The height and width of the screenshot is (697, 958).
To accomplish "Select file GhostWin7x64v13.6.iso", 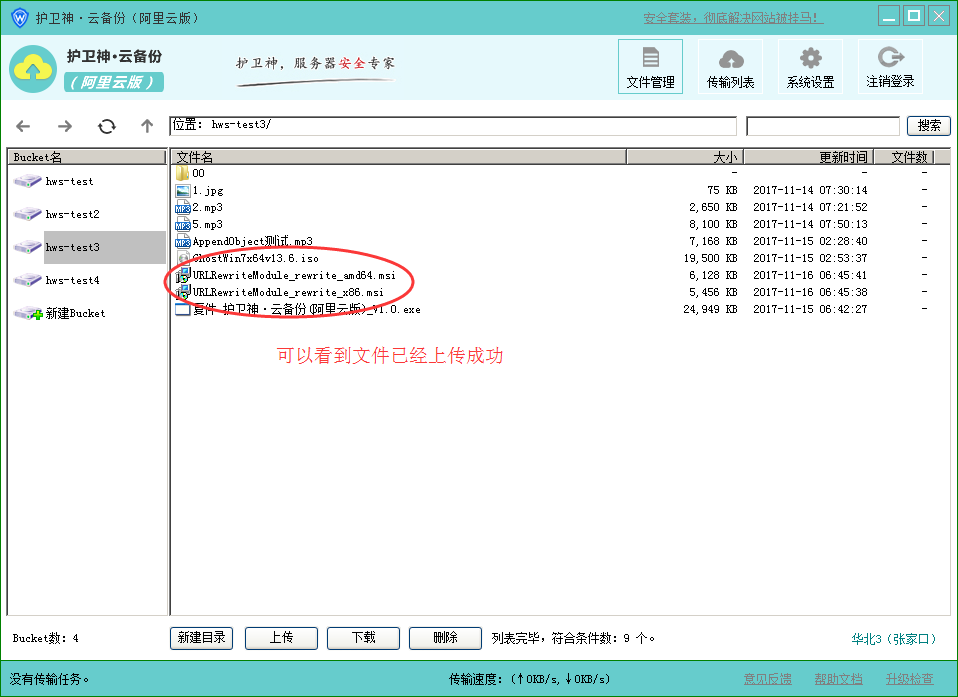I will (255, 258).
